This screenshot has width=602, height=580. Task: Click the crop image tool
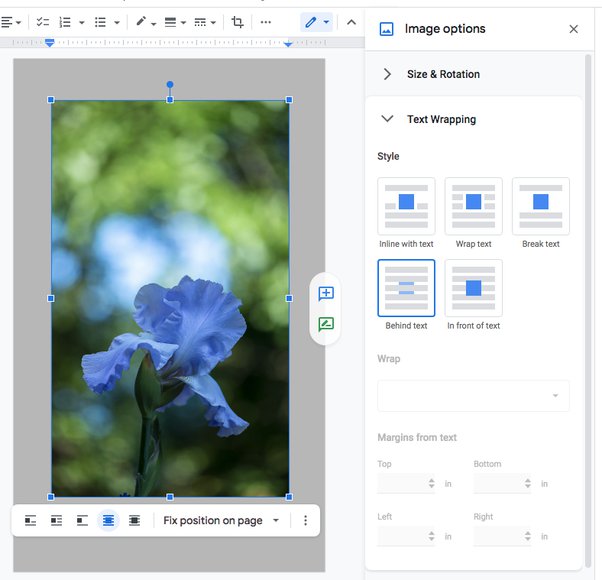coord(237,22)
